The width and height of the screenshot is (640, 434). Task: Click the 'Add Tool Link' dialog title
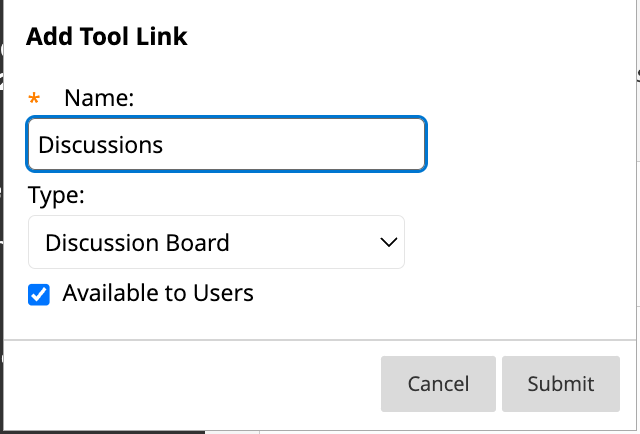pyautogui.click(x=107, y=38)
